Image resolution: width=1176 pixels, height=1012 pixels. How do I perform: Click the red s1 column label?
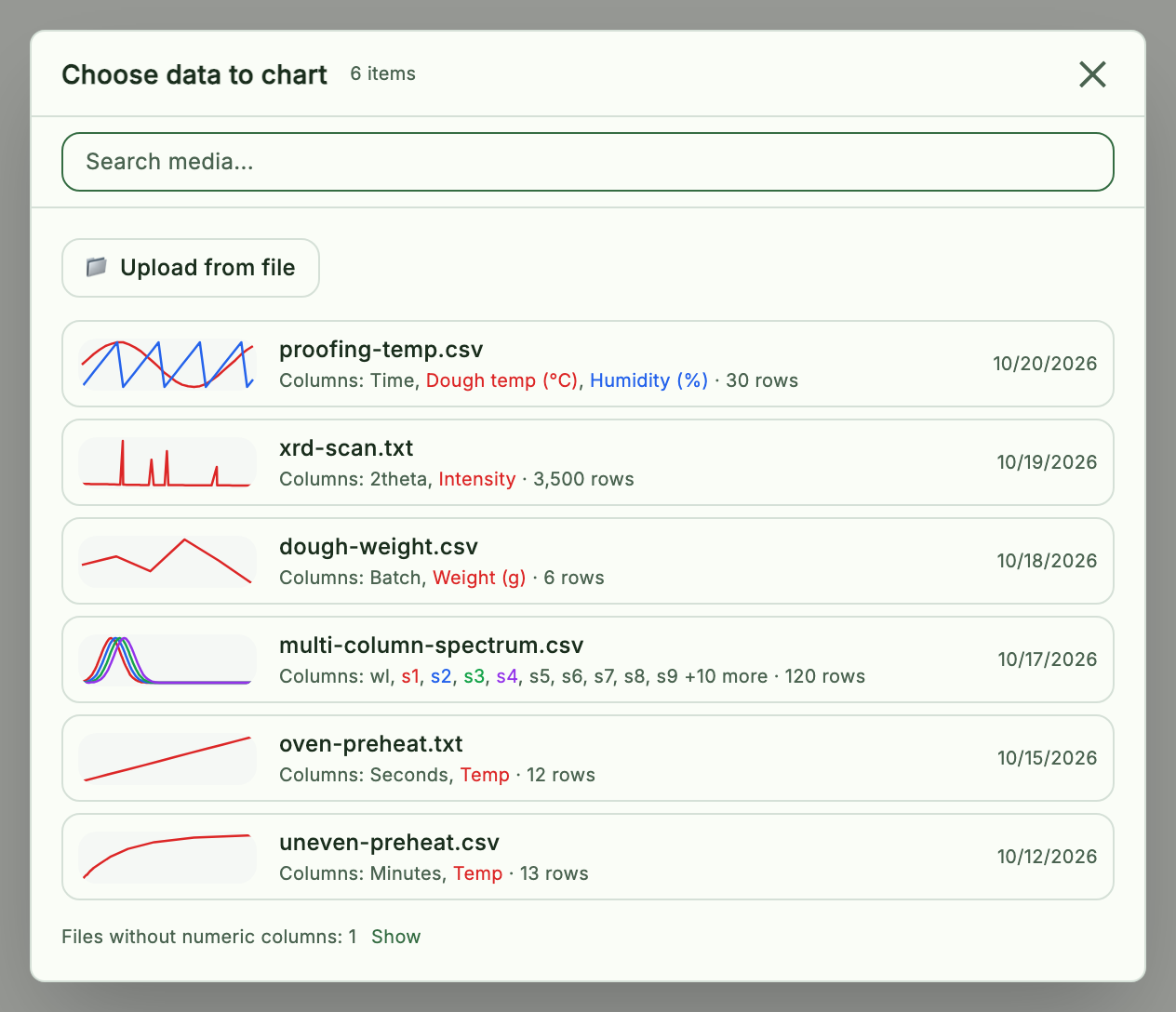[x=410, y=676]
